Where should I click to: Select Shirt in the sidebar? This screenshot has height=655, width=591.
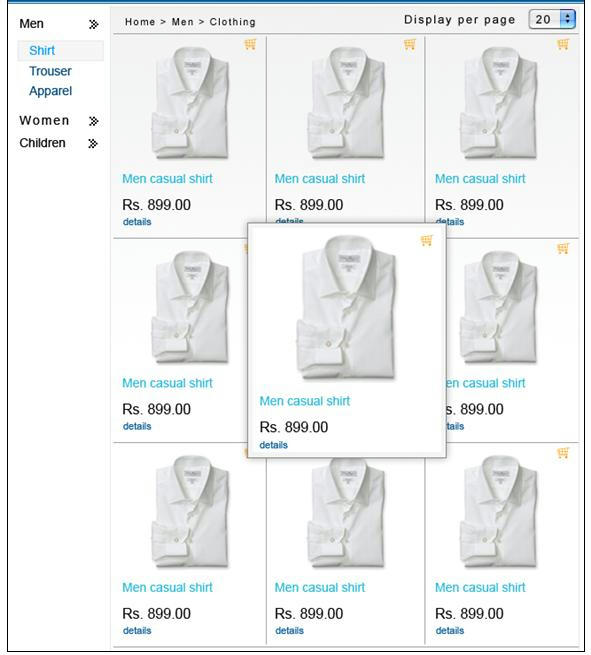[42, 51]
